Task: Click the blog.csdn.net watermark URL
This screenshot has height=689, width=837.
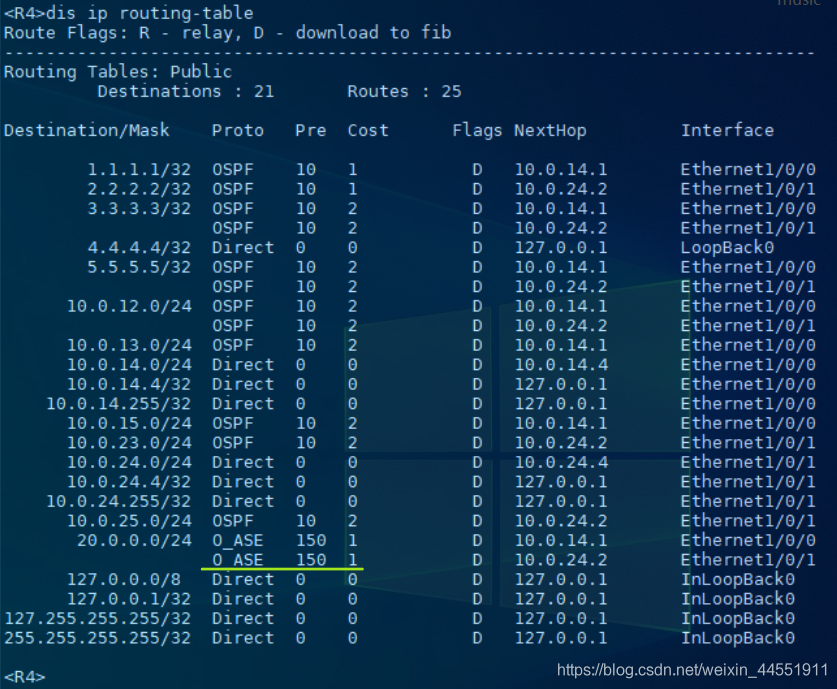Action: click(x=692, y=669)
